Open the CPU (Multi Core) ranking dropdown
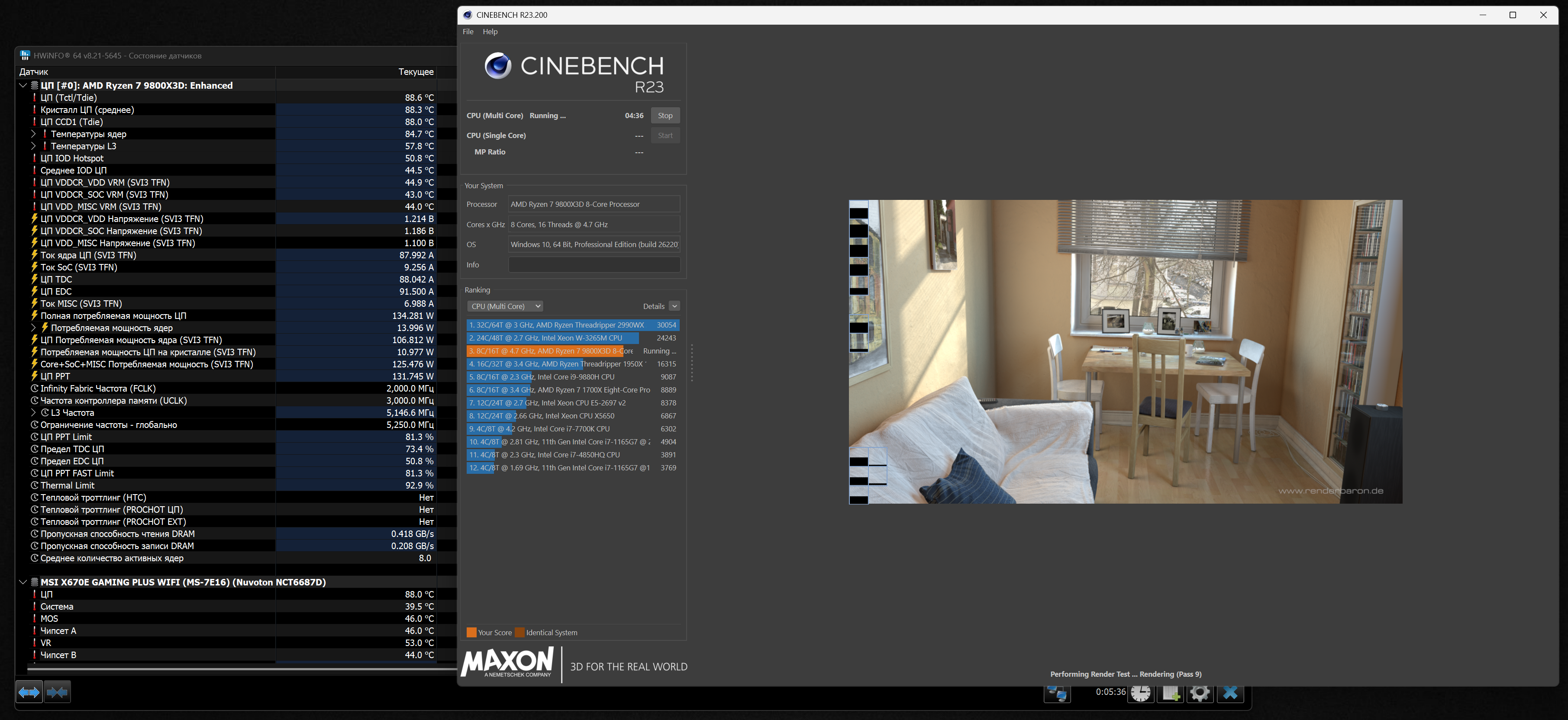This screenshot has height=720, width=1568. click(x=505, y=306)
